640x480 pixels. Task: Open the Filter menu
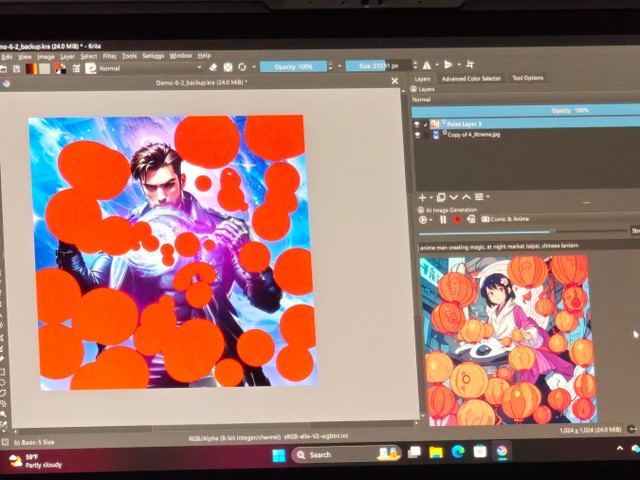(109, 56)
